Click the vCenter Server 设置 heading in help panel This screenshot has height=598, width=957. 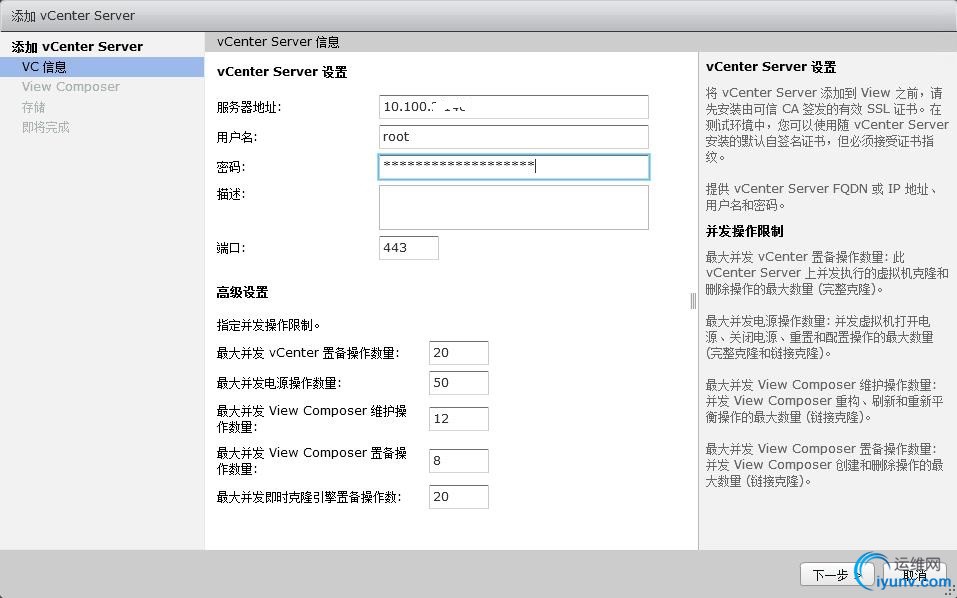click(x=771, y=67)
